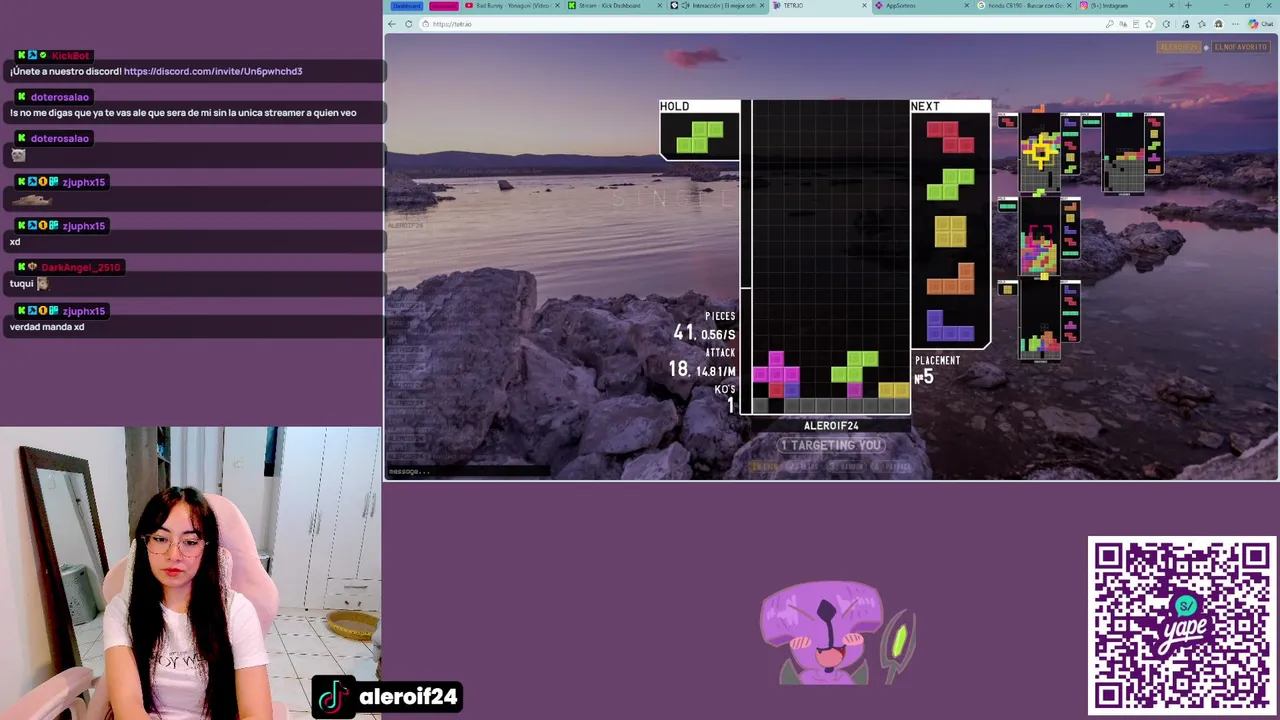Click the Yape QR code

[1181, 626]
